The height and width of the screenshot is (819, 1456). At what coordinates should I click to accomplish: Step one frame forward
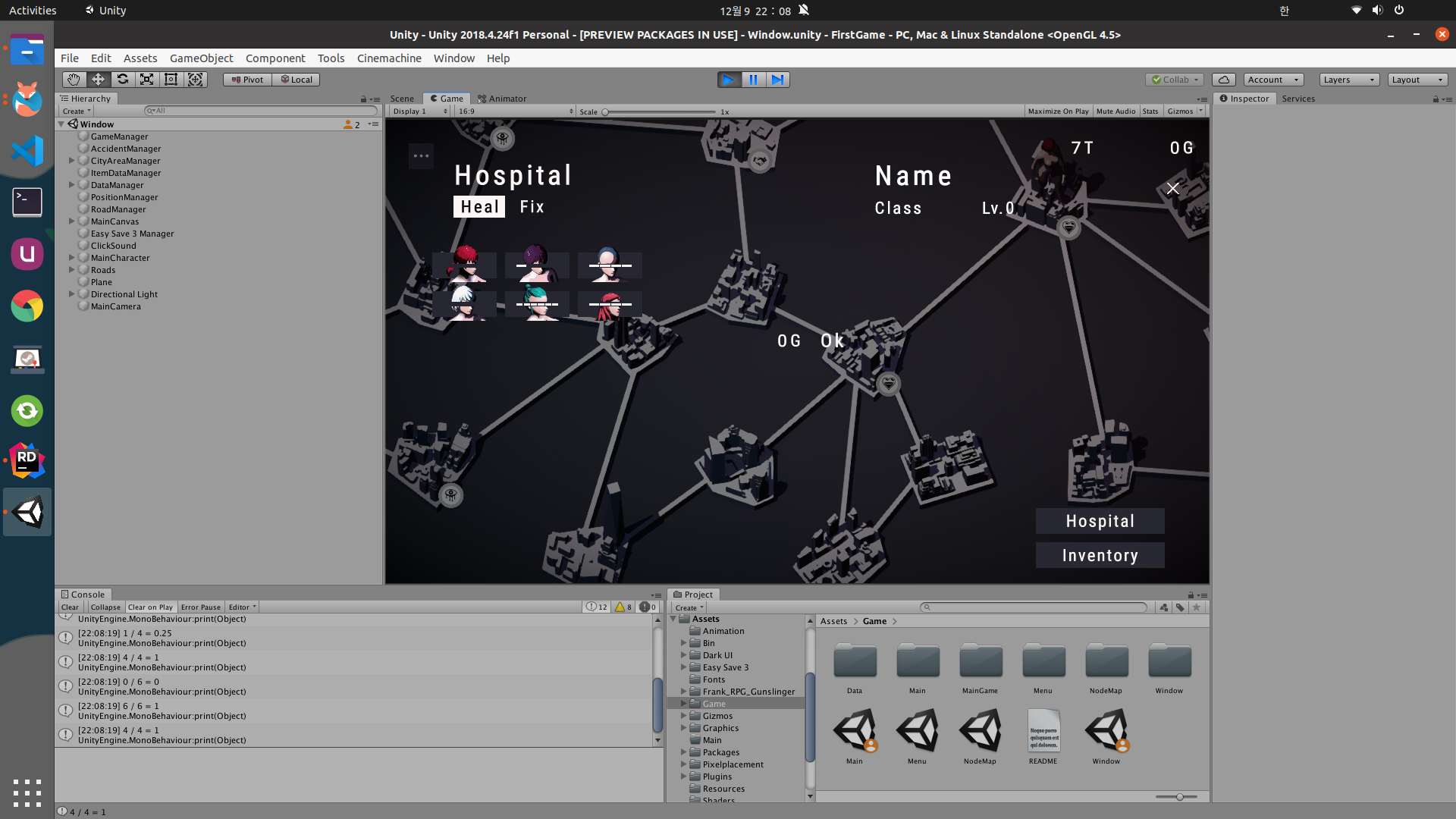point(777,80)
